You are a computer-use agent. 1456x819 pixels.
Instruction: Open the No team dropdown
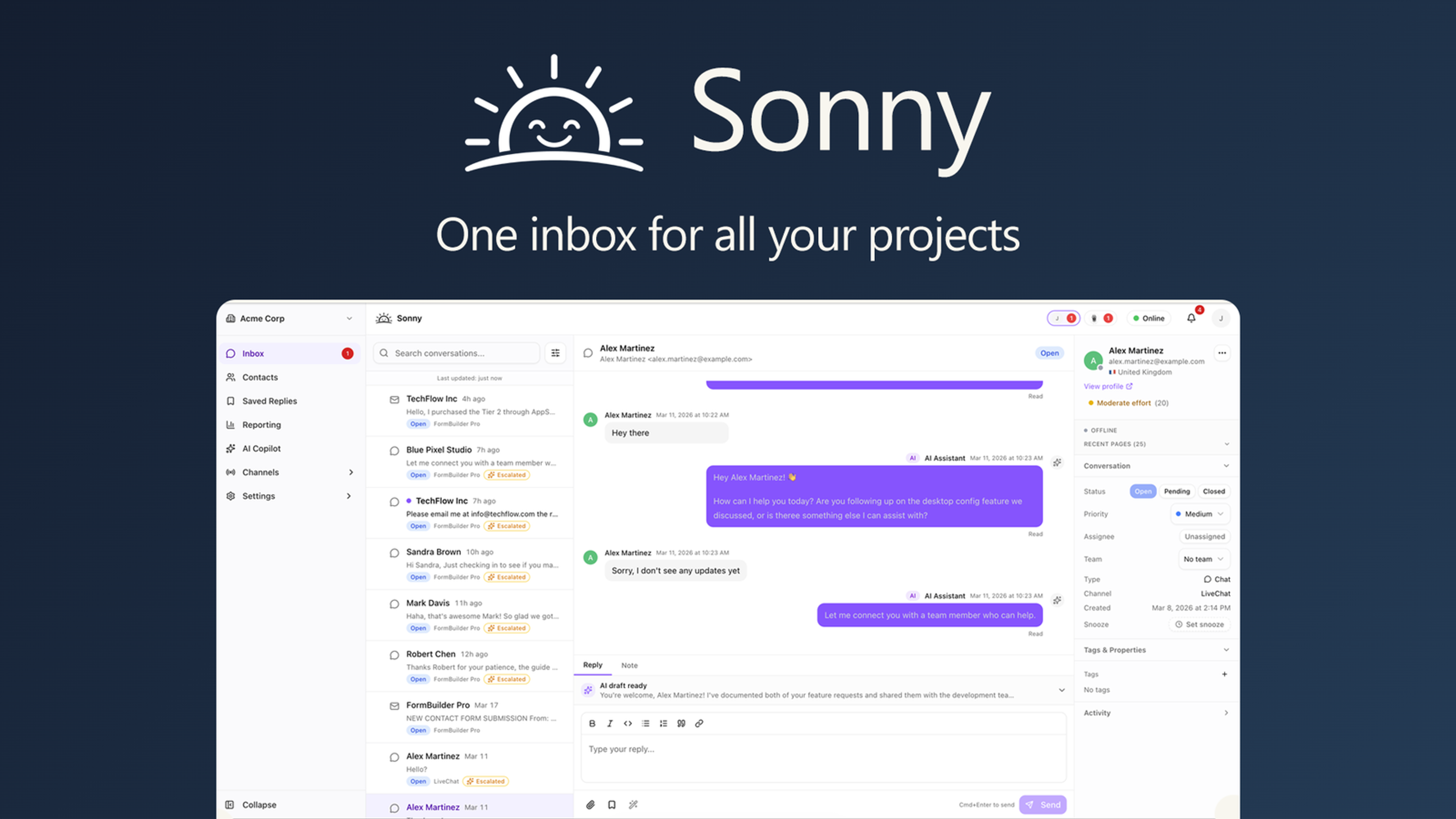coord(1204,560)
